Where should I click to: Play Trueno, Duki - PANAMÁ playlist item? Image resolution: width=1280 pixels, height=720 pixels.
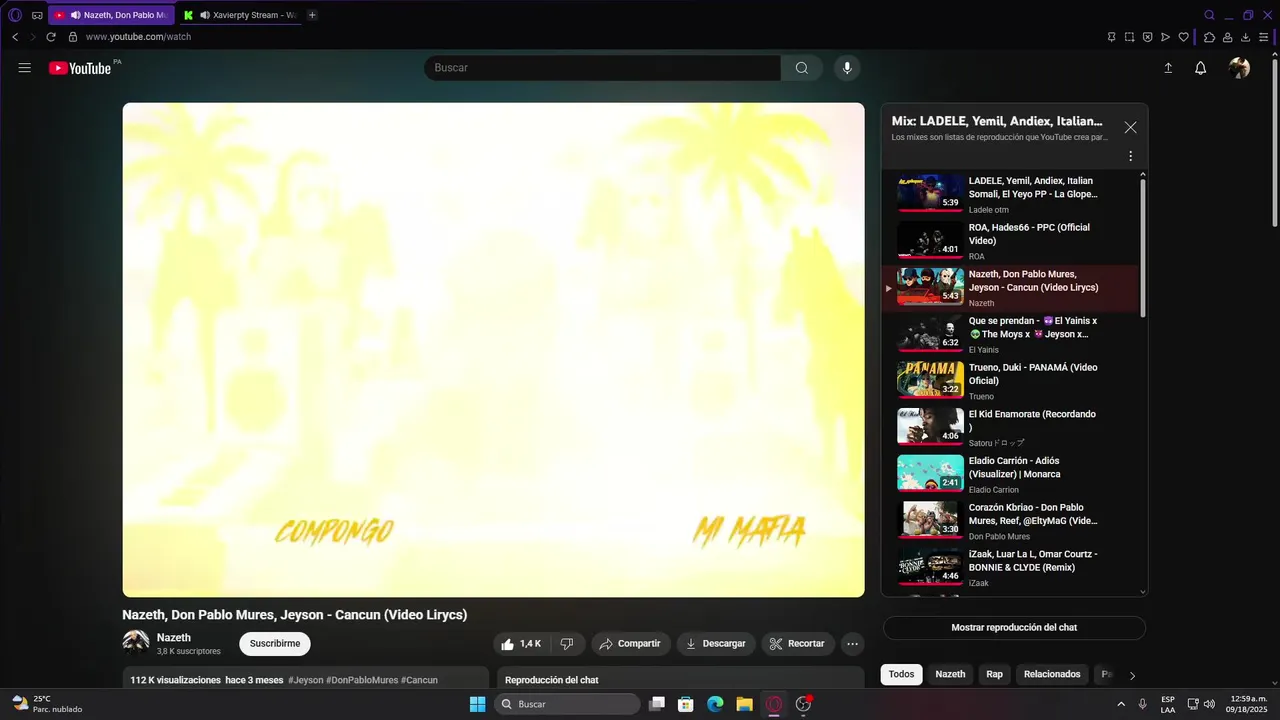pyautogui.click(x=1010, y=381)
